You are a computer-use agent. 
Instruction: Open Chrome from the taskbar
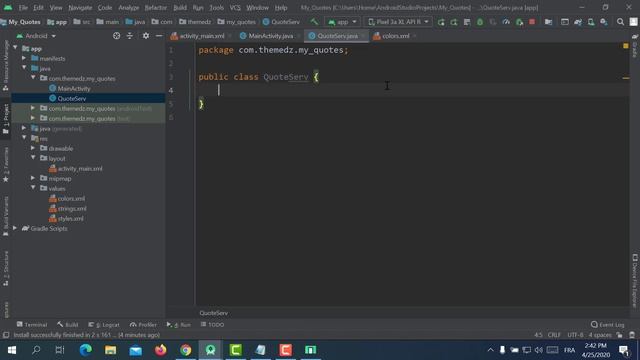(185, 350)
